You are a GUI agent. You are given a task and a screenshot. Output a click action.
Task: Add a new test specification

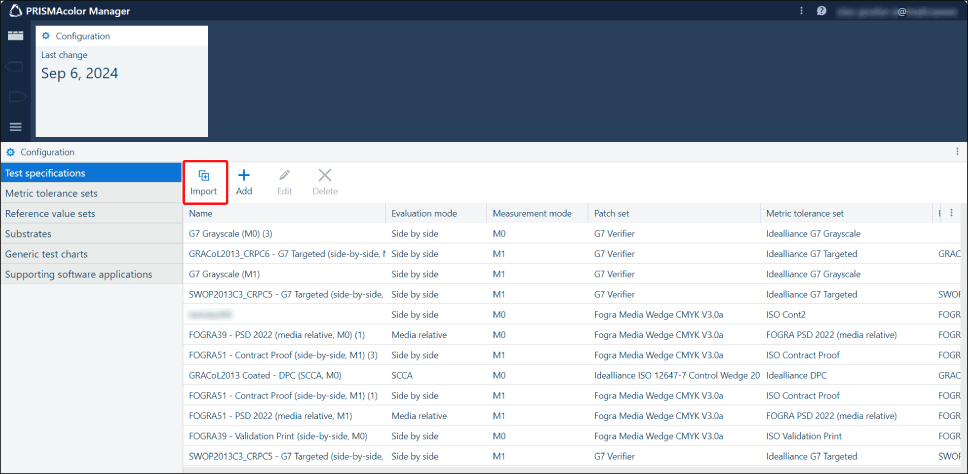[x=243, y=176]
